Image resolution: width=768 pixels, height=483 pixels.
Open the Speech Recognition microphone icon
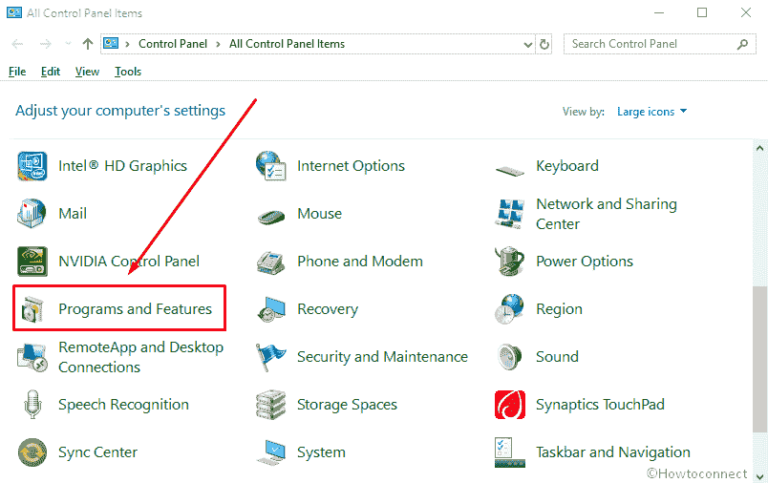pyautogui.click(x=32, y=405)
